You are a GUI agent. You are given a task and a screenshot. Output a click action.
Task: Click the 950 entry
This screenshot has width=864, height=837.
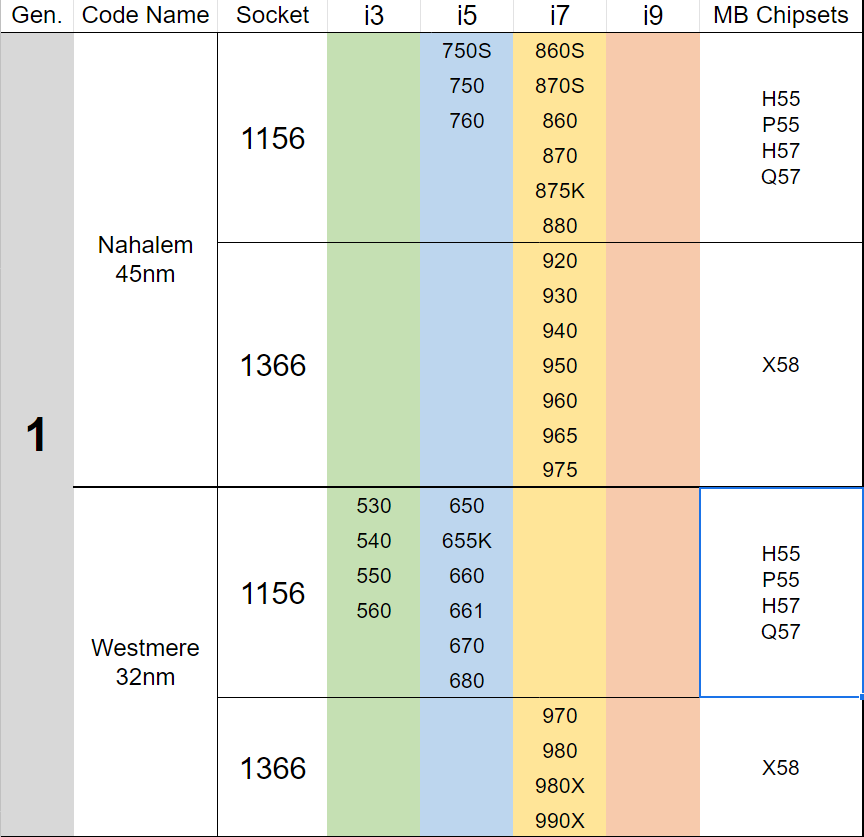click(560, 366)
